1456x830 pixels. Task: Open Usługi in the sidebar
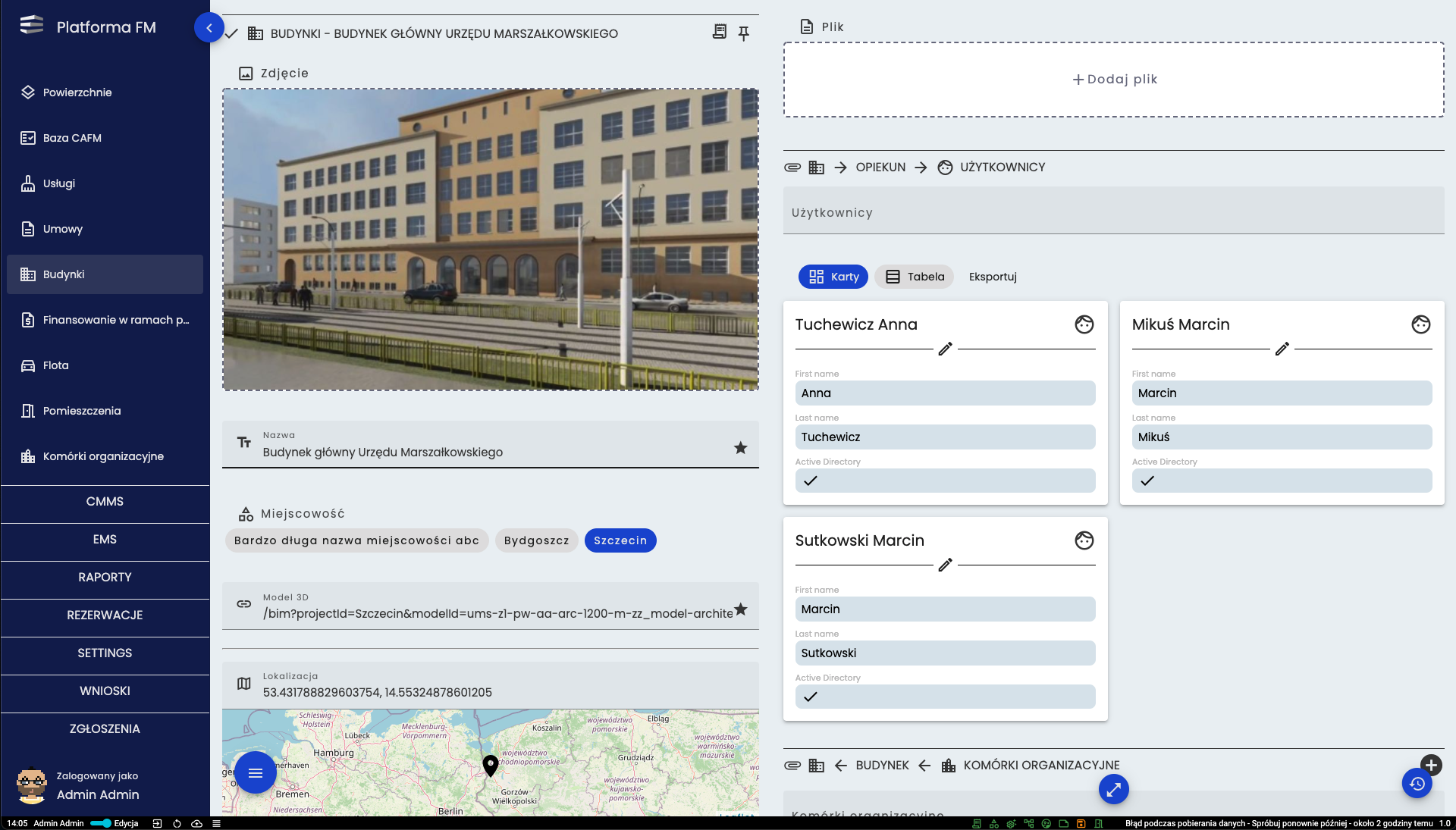pyautogui.click(x=105, y=183)
